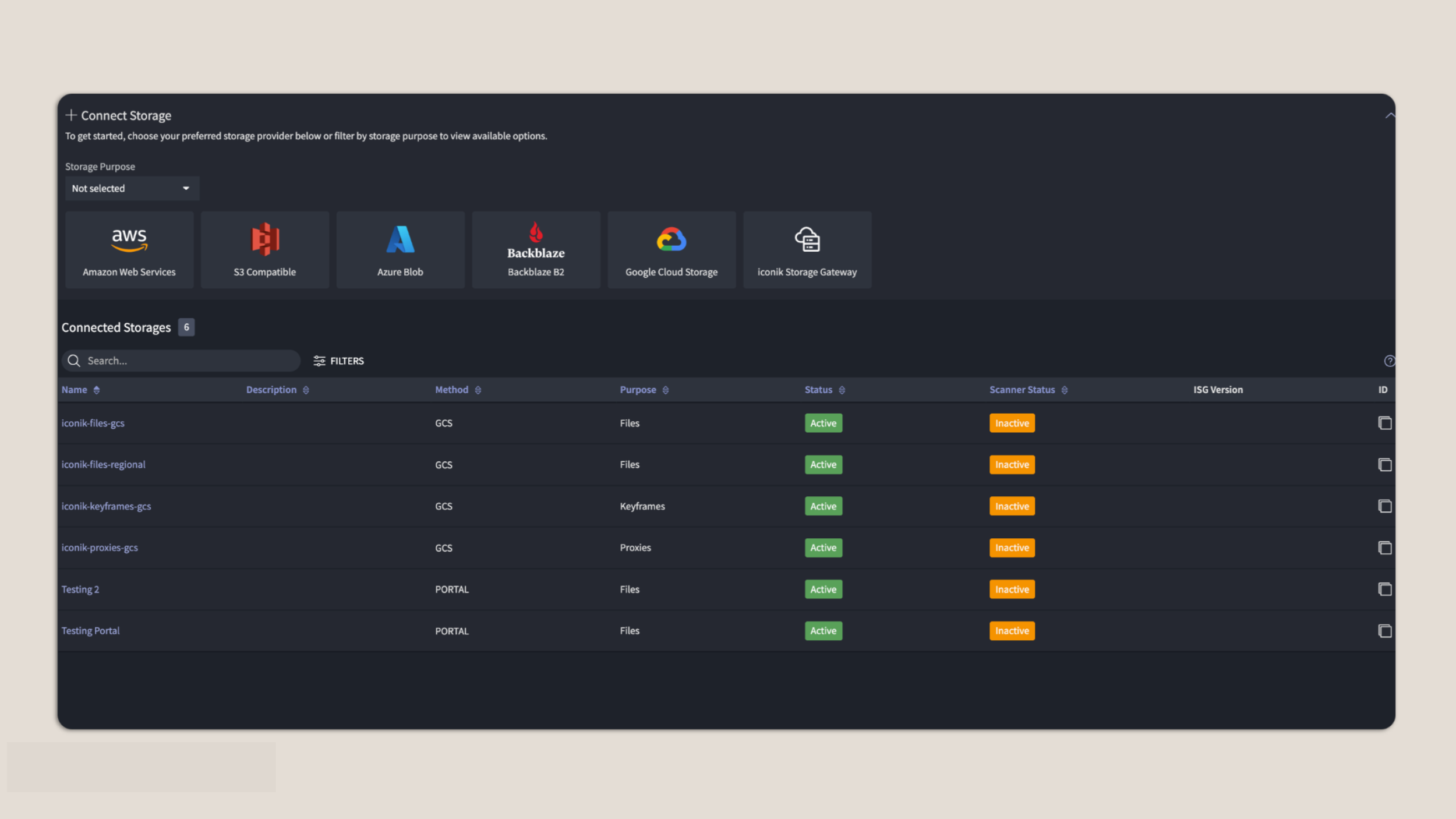Screen dimensions: 1456x819
Task: Open the iconik-keyframes-gcs storage link
Action: point(107,506)
